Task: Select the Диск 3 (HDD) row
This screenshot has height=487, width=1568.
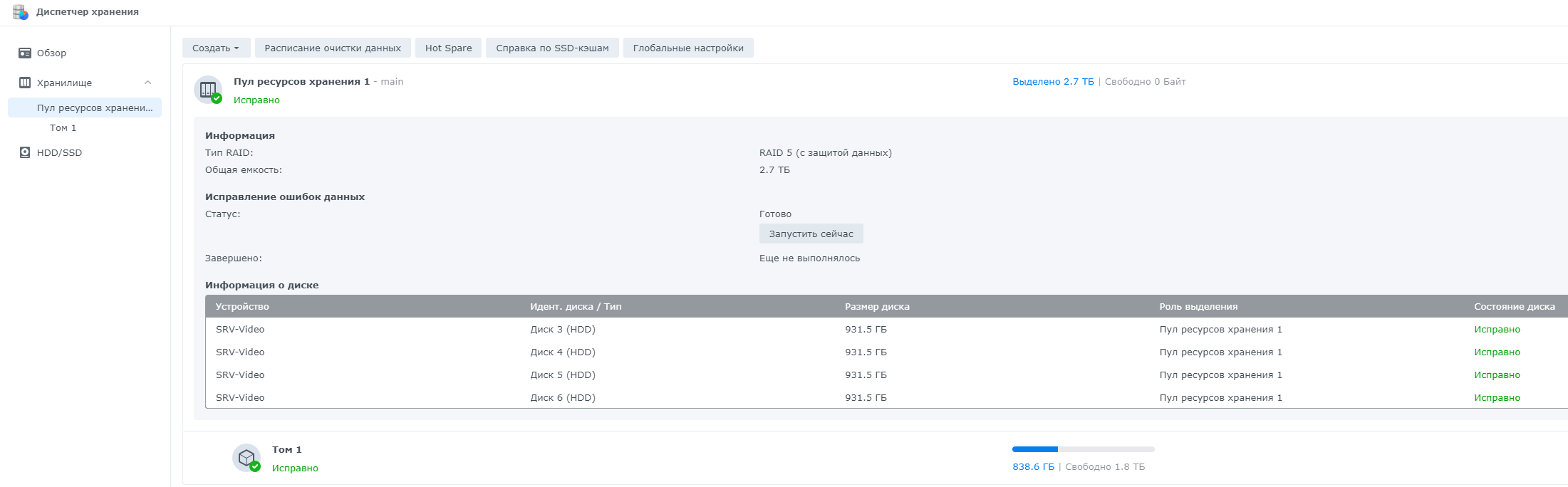Action: 886,330
